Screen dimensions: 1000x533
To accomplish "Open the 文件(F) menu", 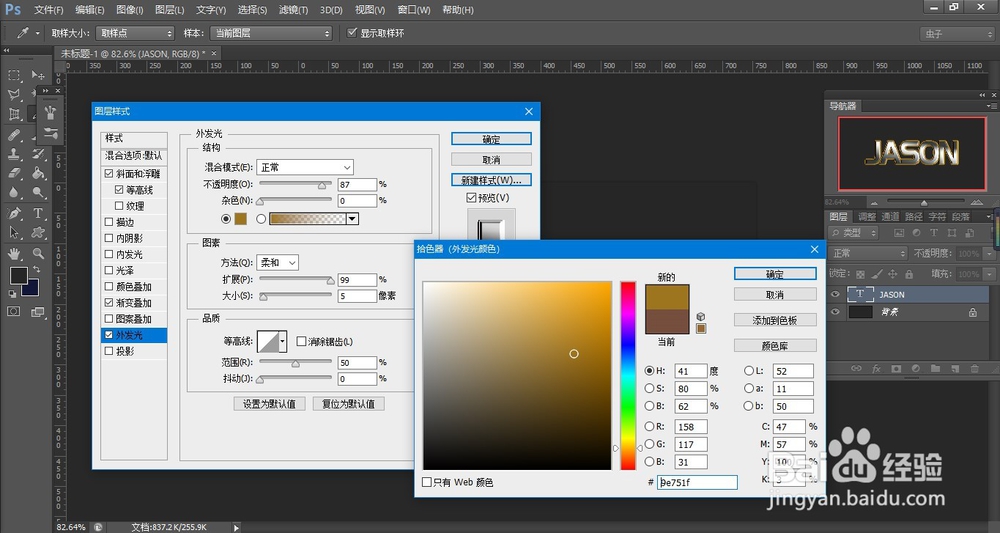I will [x=48, y=10].
